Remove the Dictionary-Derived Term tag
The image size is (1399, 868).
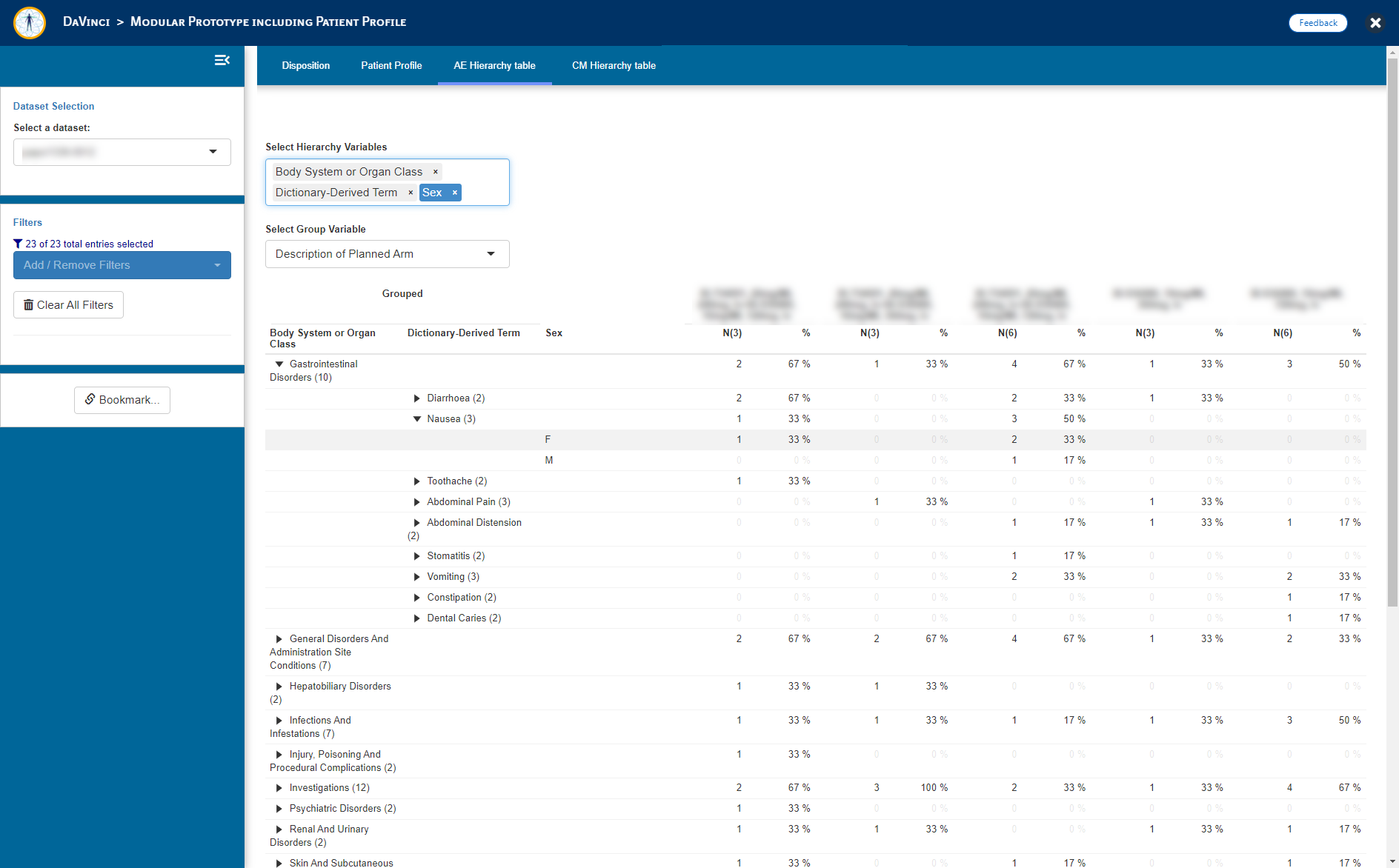pos(411,193)
